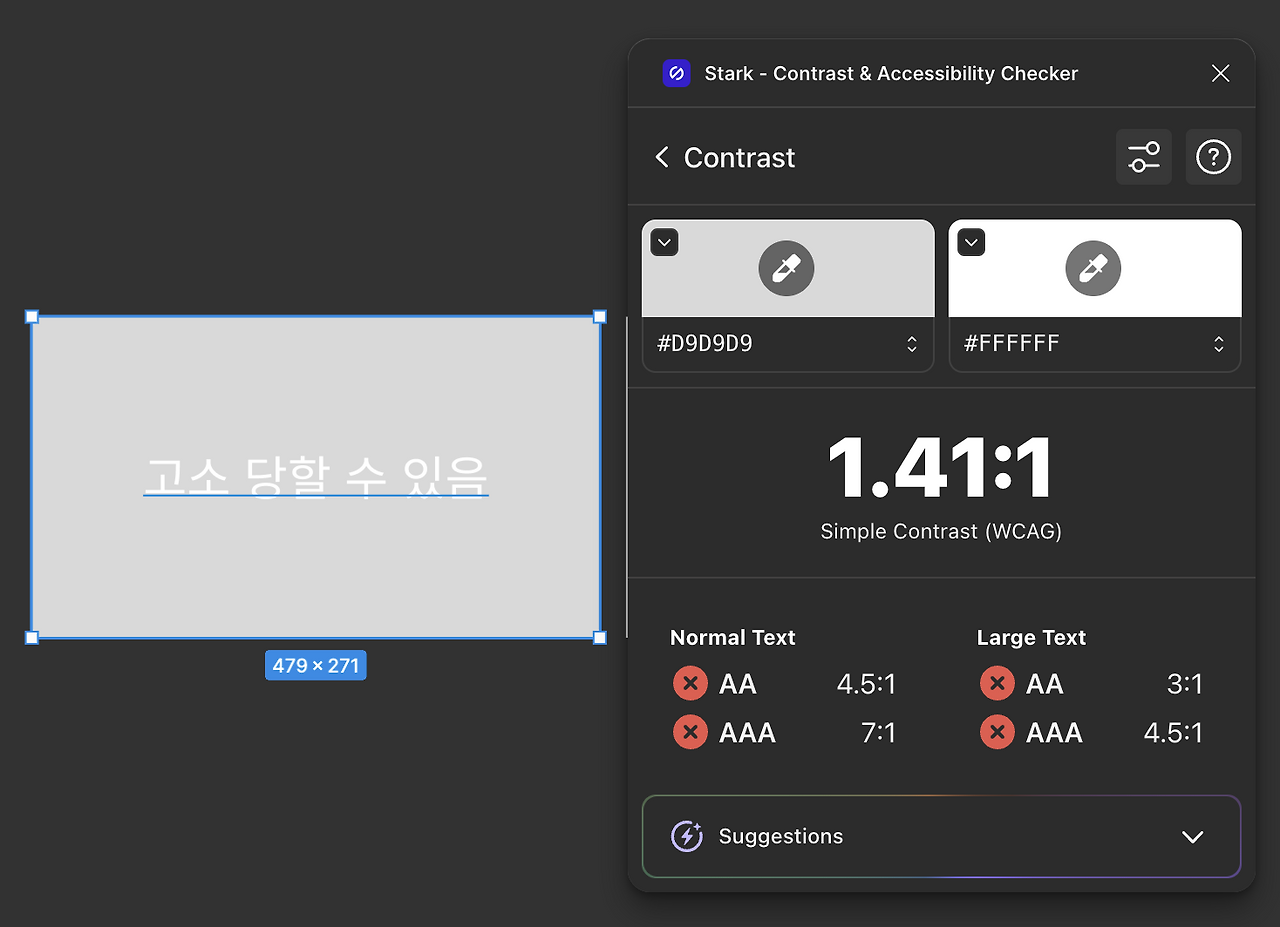Click the Normal Text AAA fail icon
The image size is (1280, 927).
tap(690, 732)
